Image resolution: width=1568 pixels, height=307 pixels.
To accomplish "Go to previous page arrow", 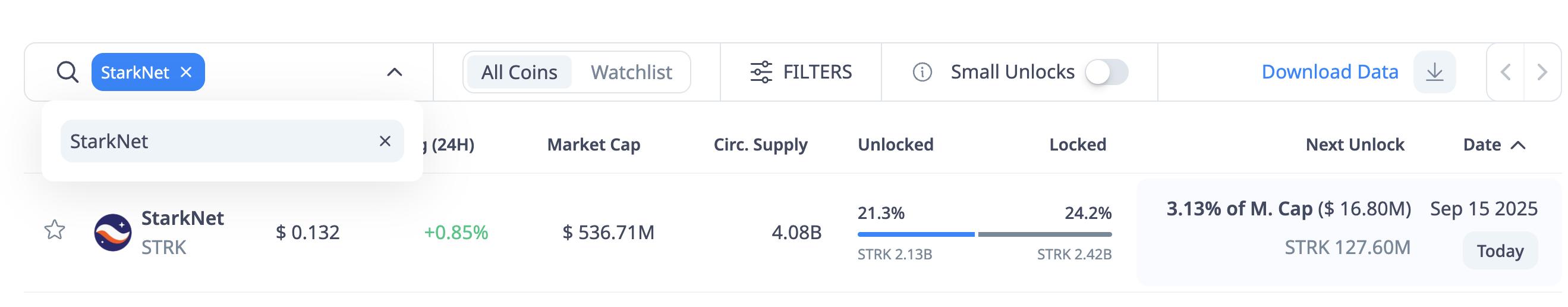I will pyautogui.click(x=1506, y=73).
